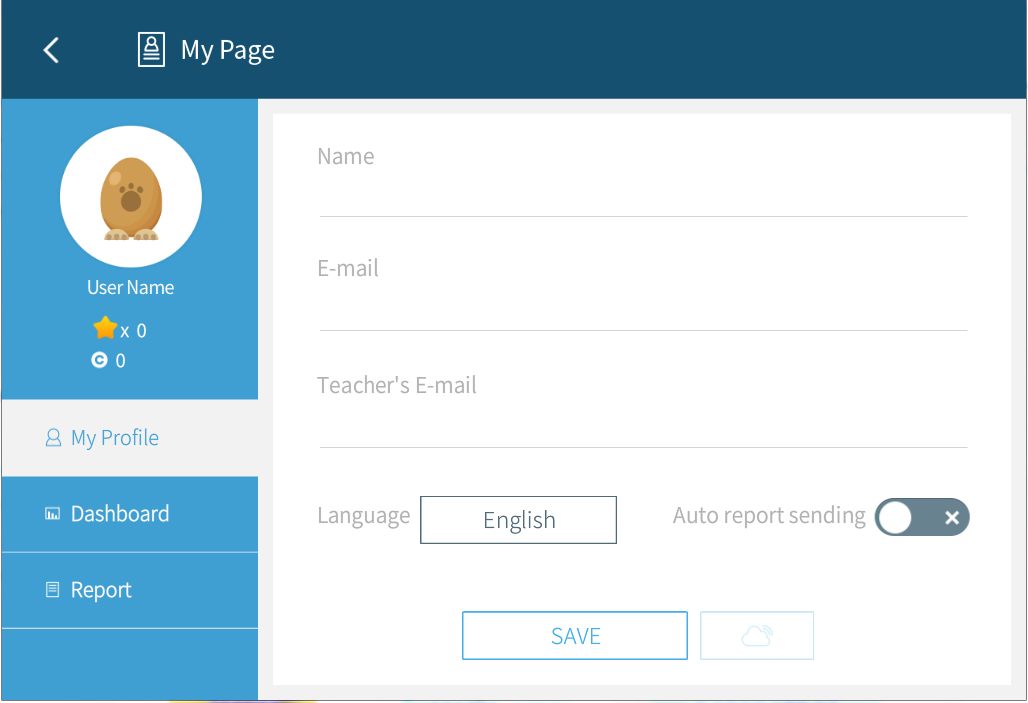The width and height of the screenshot is (1028, 703).
Task: Select the Teacher's E-mail field
Action: coord(642,427)
